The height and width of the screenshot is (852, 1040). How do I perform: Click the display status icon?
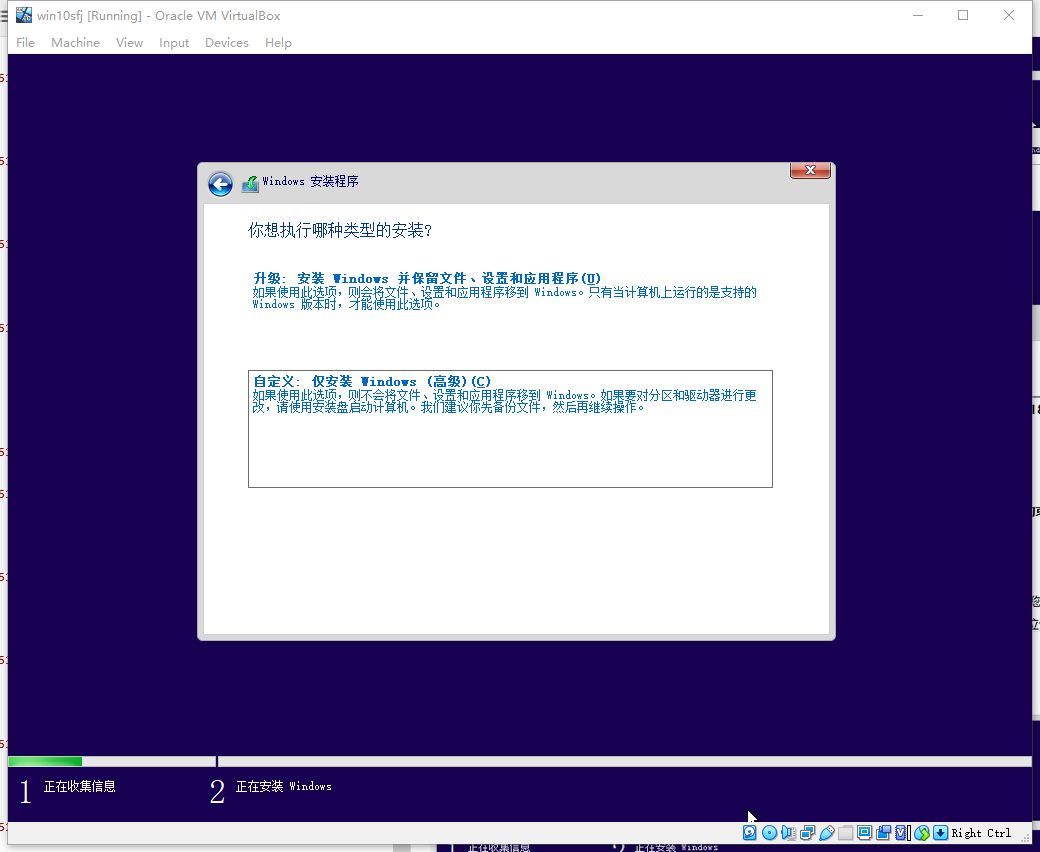[x=864, y=833]
